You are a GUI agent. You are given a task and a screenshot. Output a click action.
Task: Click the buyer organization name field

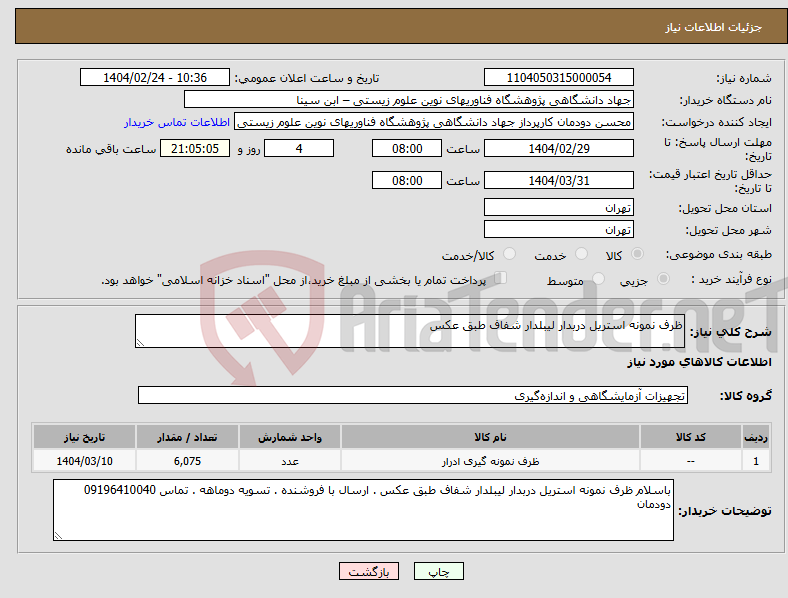click(x=409, y=99)
